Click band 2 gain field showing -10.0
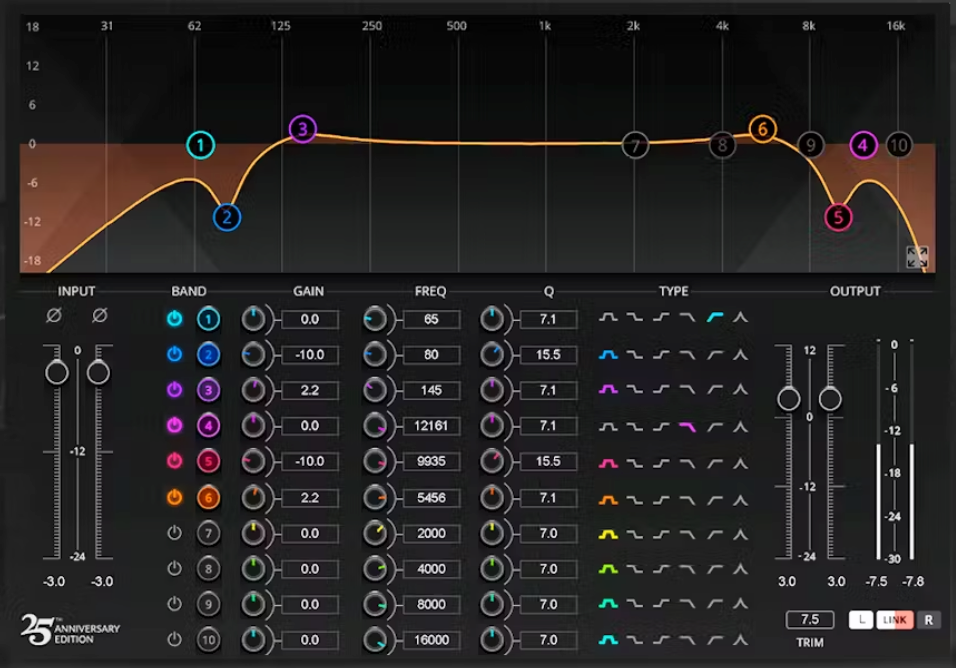The image size is (956, 668). click(309, 355)
